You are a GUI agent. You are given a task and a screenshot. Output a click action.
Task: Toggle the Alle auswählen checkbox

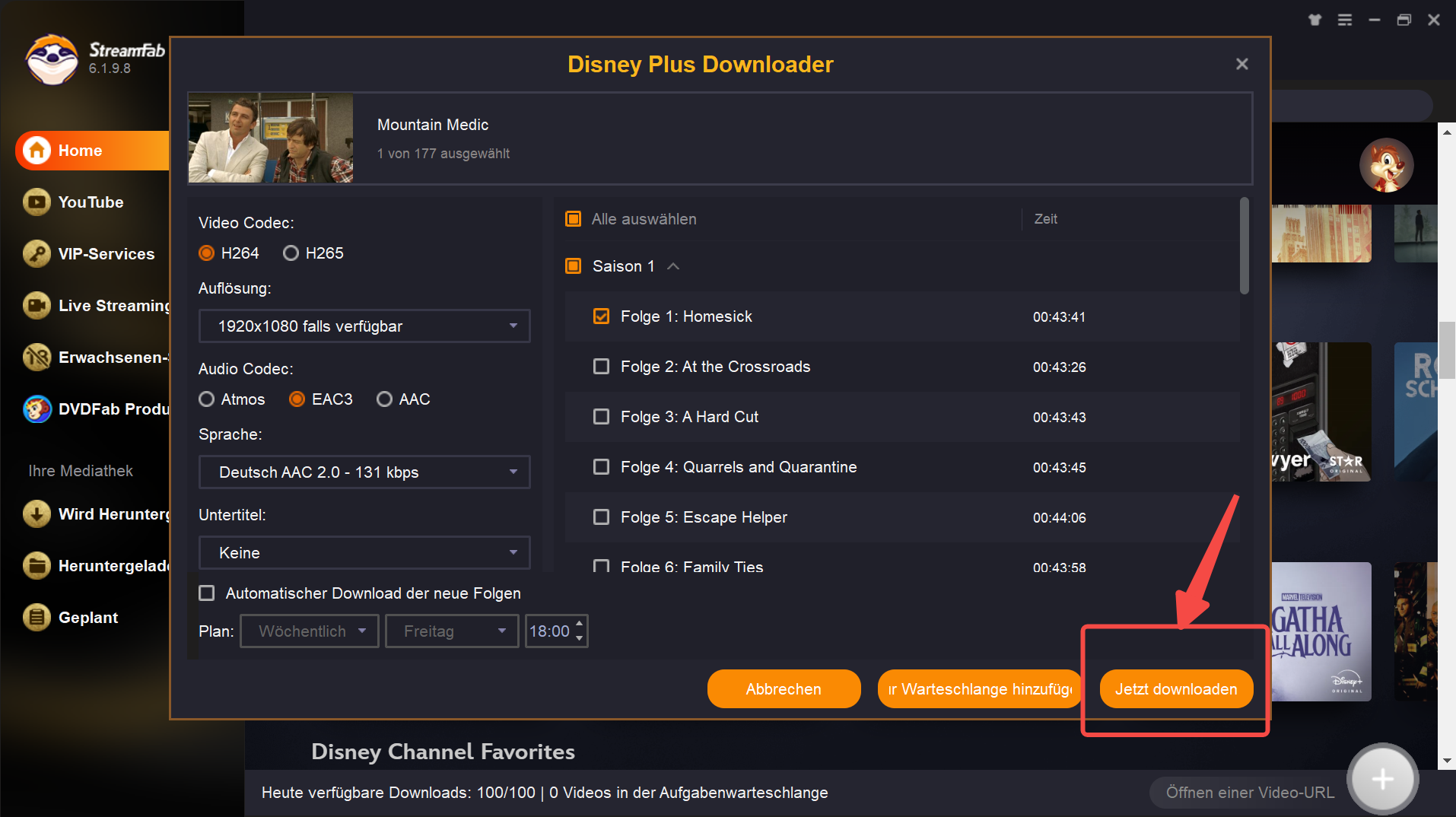(574, 219)
